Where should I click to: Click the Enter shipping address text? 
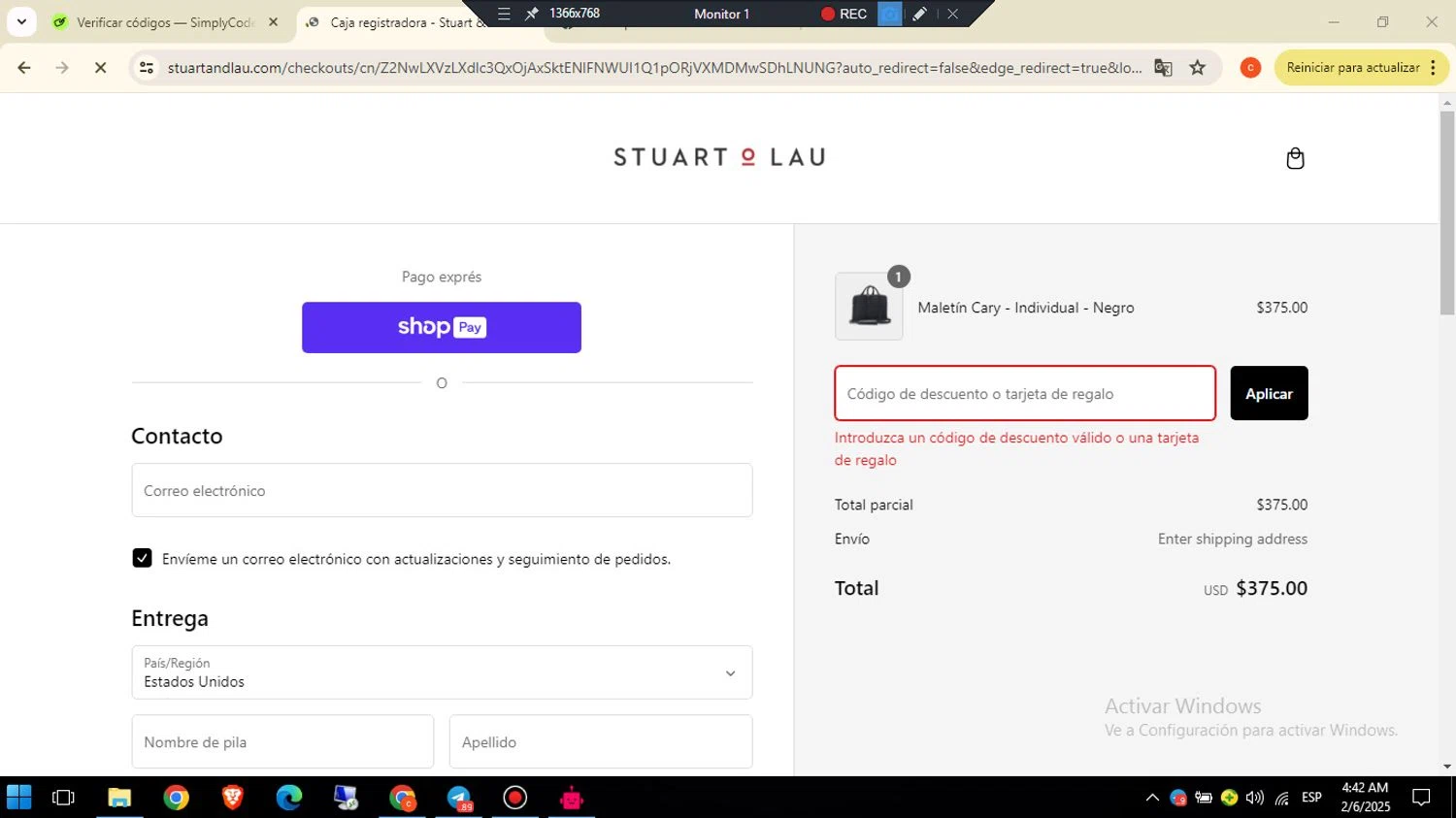pos(1233,539)
